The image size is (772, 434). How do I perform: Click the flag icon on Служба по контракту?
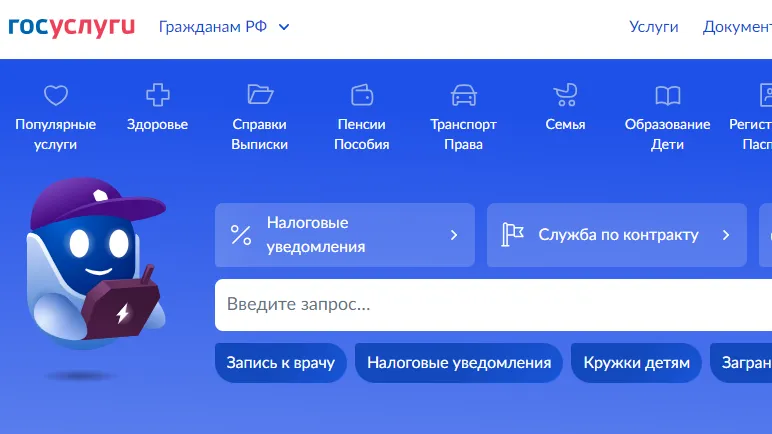[x=512, y=234]
